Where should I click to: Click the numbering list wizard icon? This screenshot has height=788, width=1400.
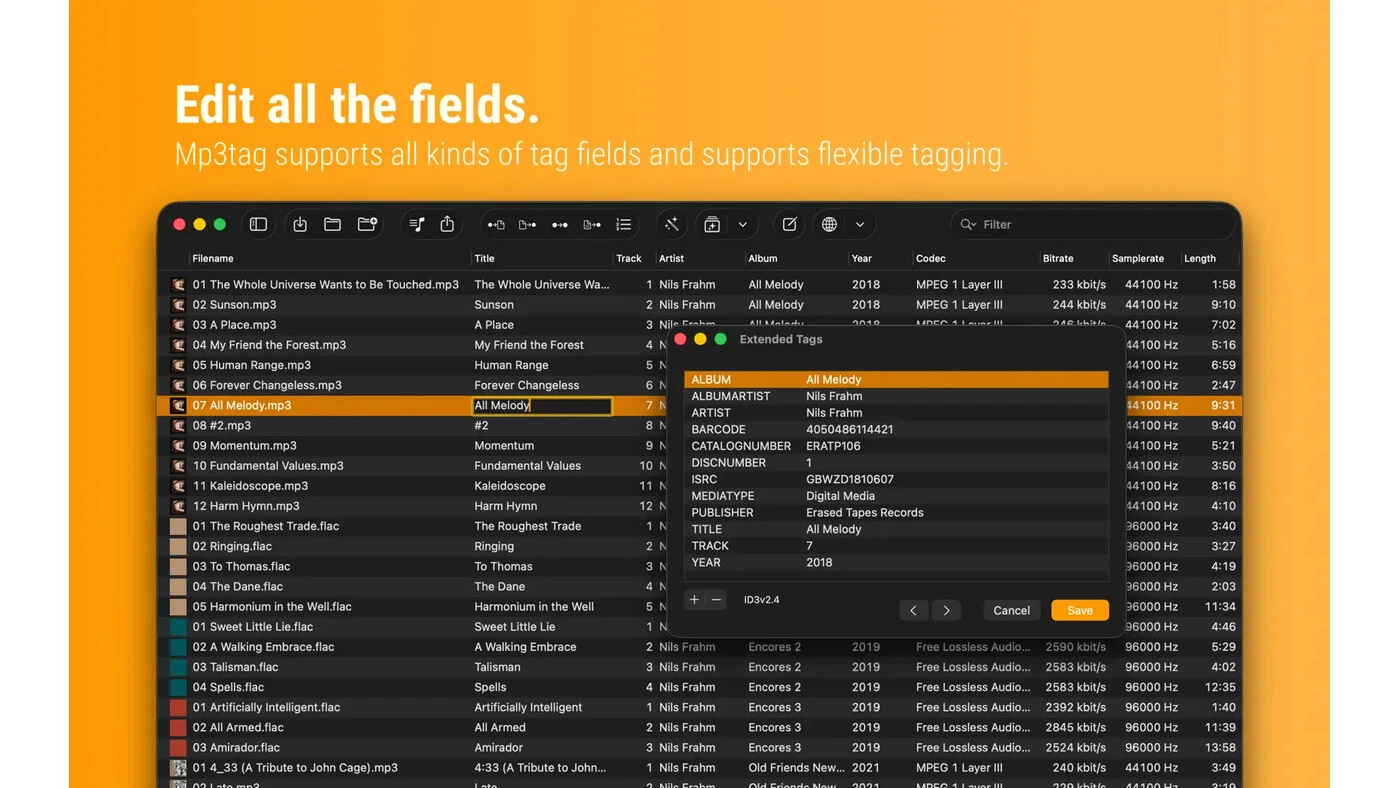[x=624, y=224]
